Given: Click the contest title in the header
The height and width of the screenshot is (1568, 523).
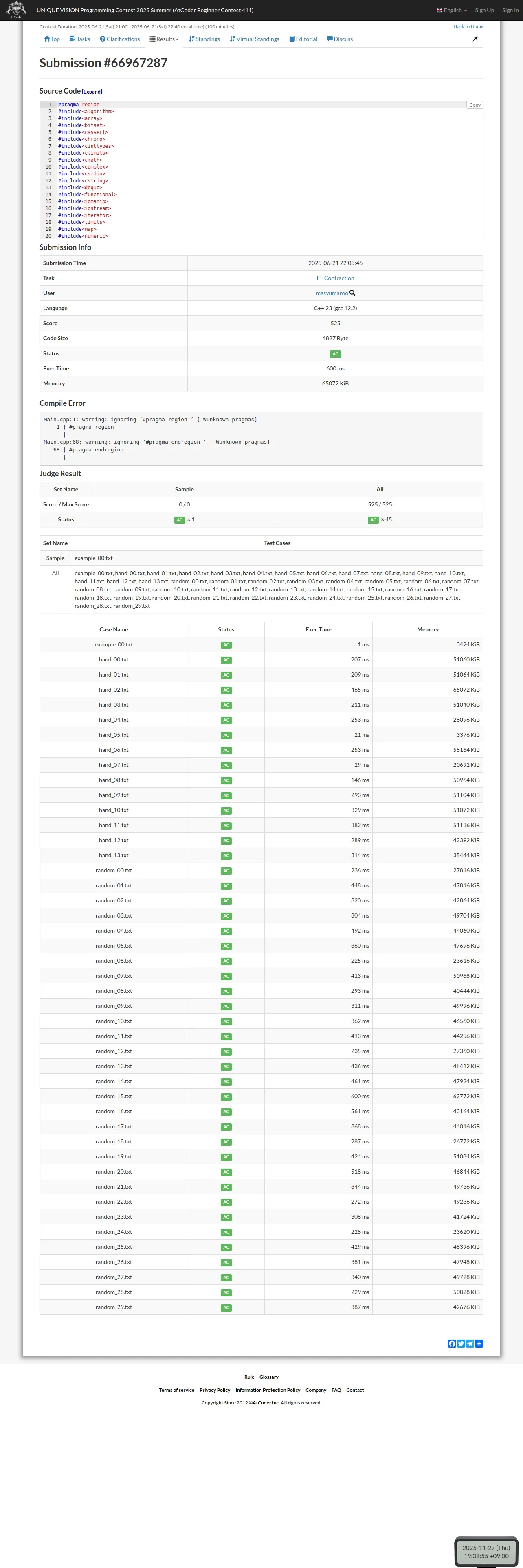Looking at the screenshot, I should [145, 10].
